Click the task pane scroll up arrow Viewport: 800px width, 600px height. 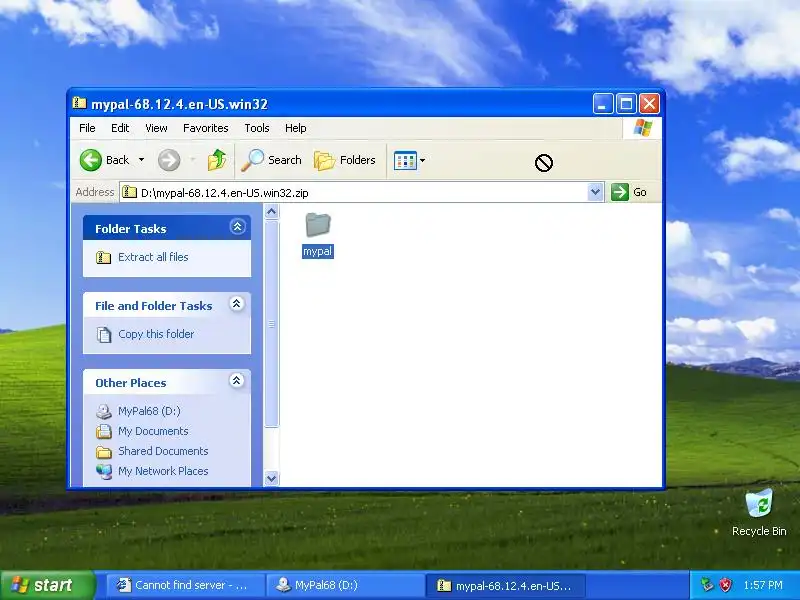tap(271, 211)
